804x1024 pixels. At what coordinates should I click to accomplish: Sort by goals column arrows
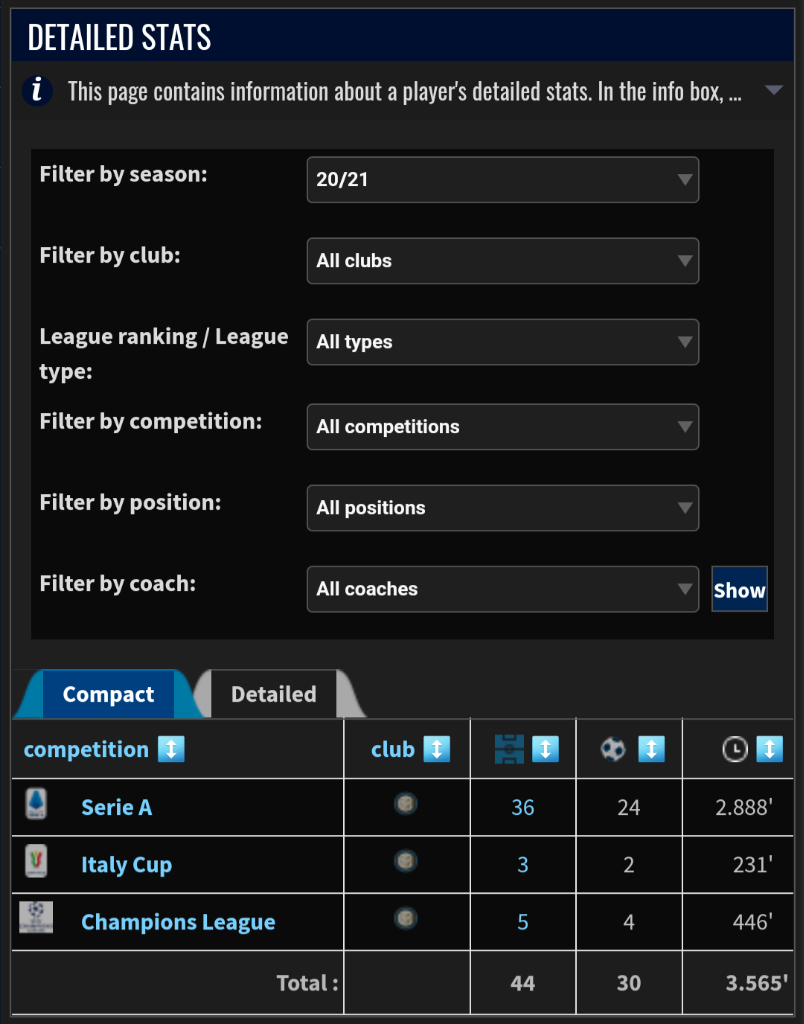tap(651, 749)
